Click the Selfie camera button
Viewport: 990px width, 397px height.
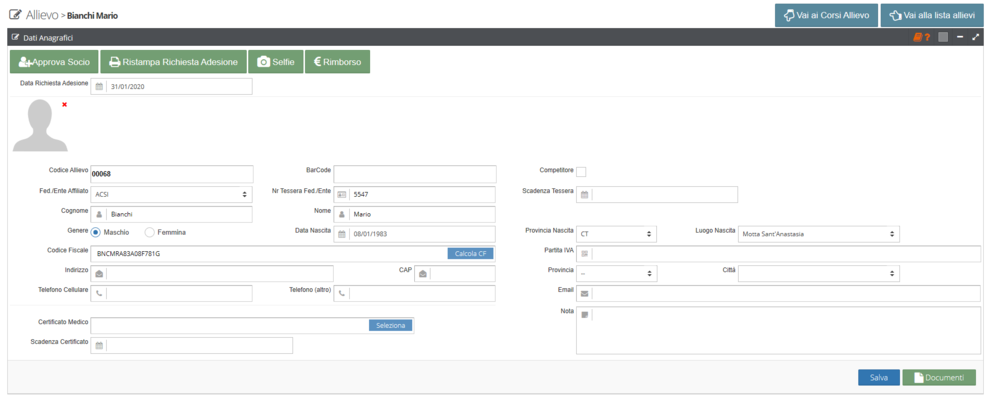(x=276, y=62)
